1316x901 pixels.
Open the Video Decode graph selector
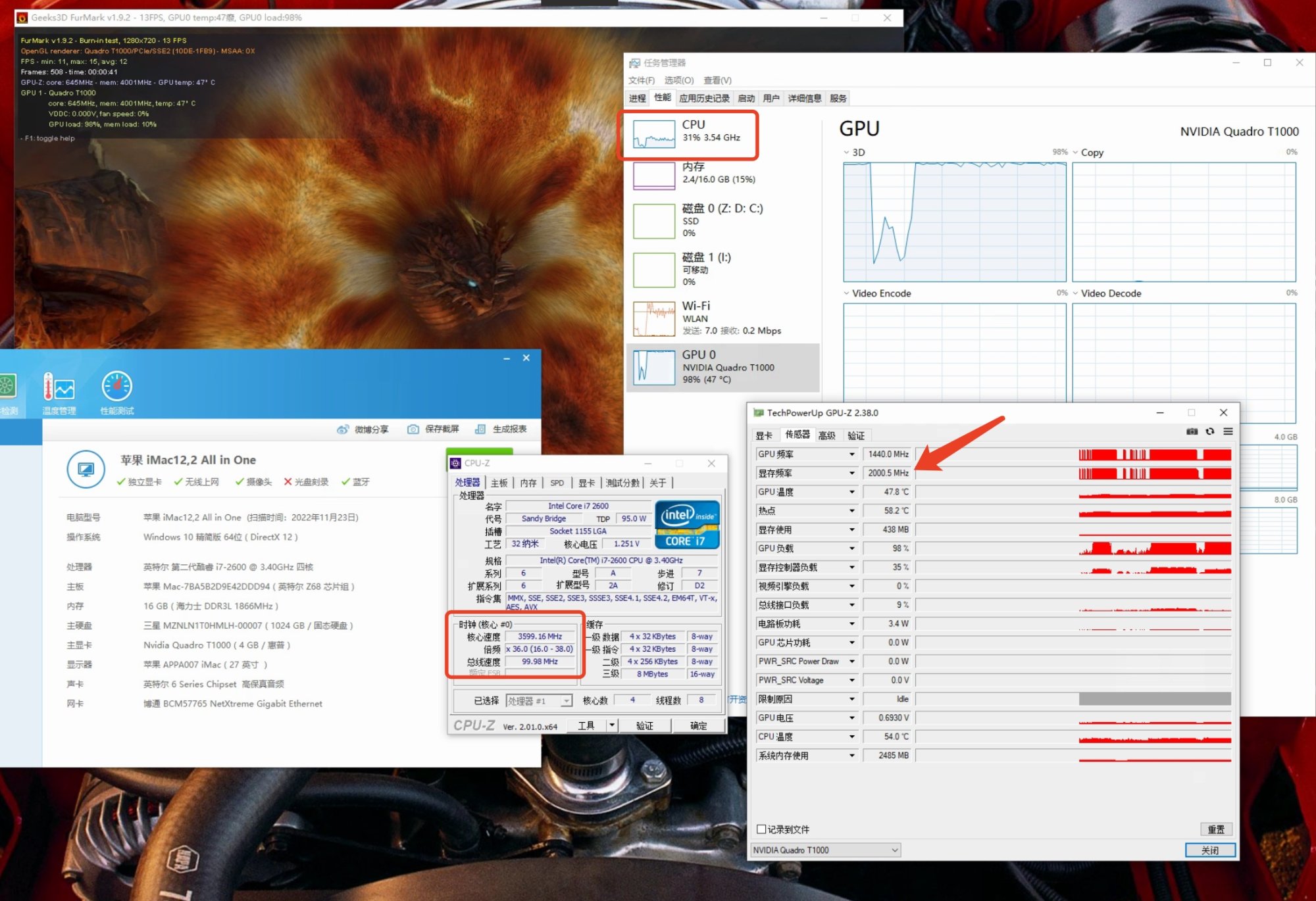(1076, 293)
